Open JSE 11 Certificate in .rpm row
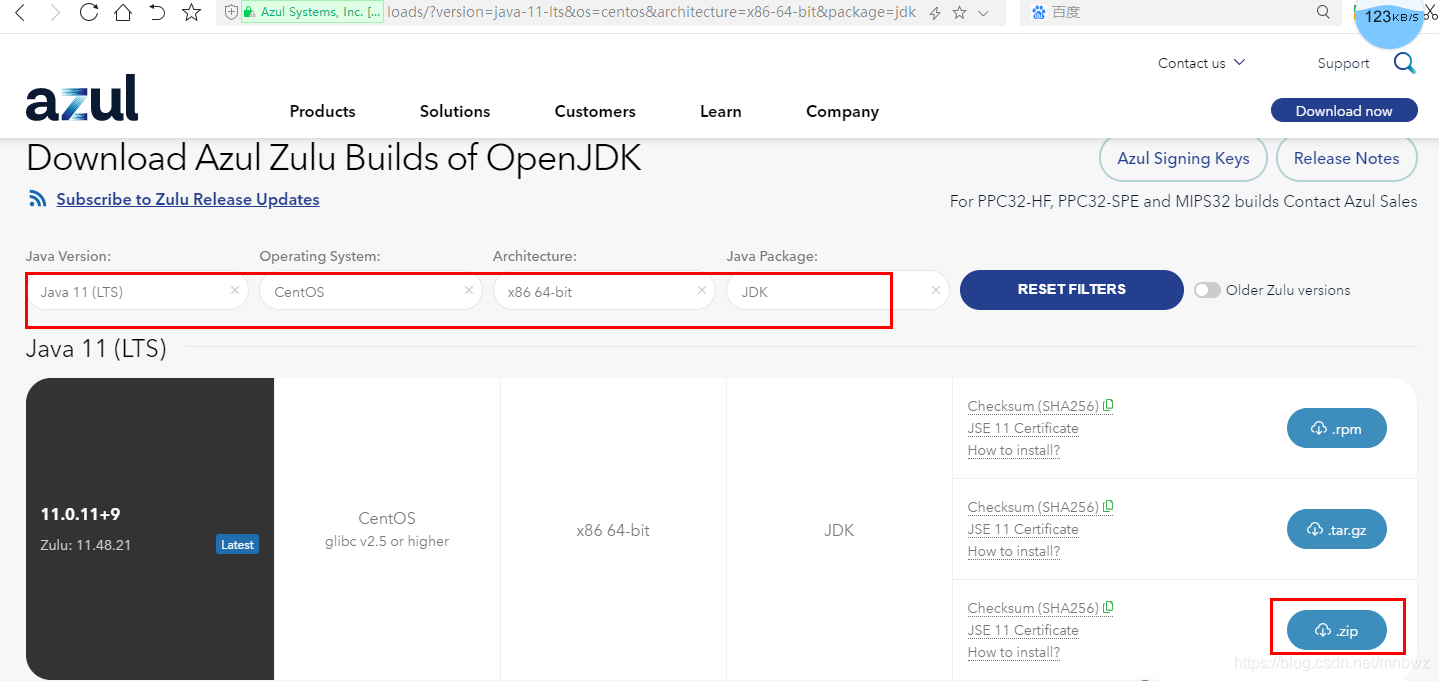Screen dimensions: 1439x681 click(1023, 428)
